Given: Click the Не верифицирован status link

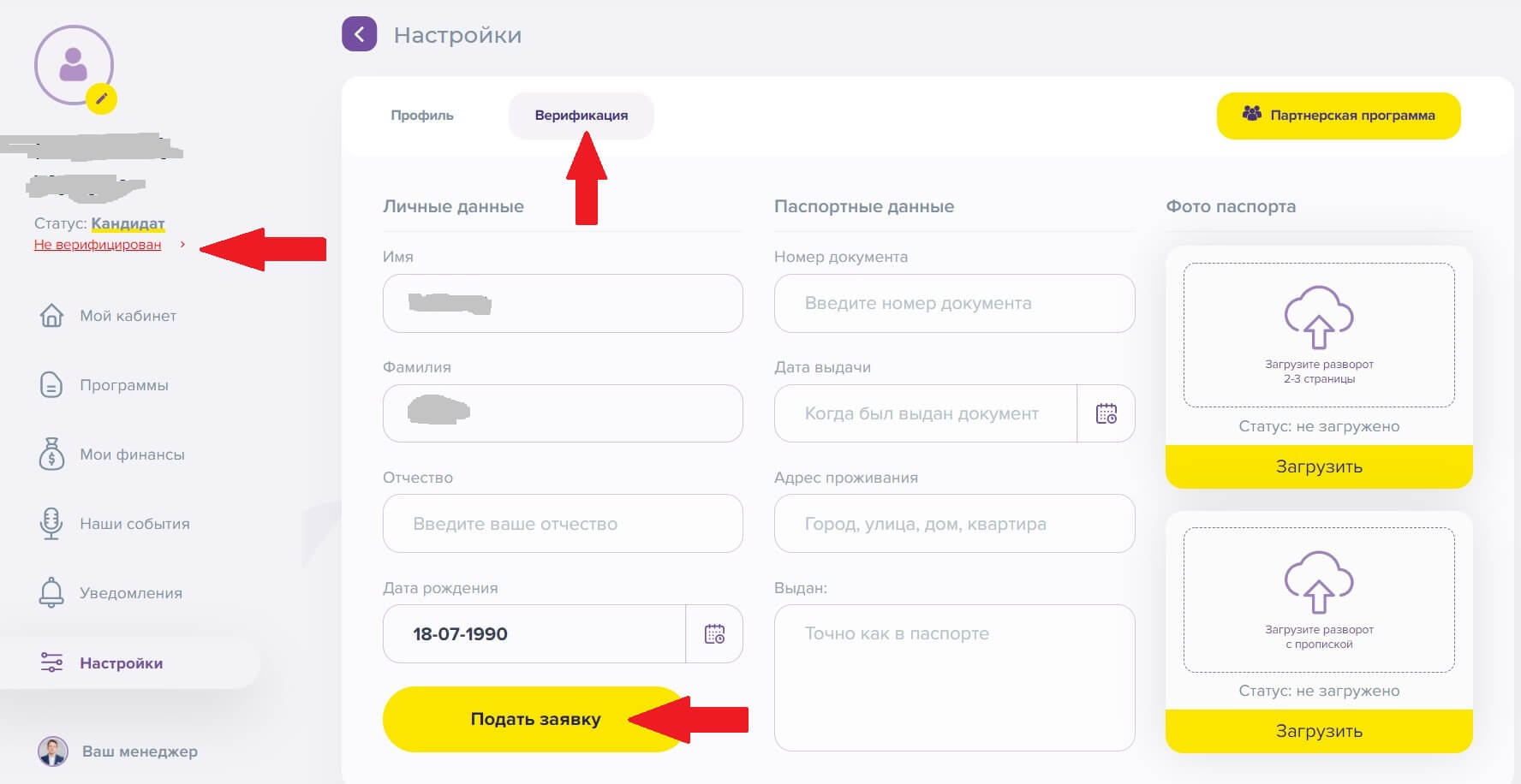Looking at the screenshot, I should [98, 245].
